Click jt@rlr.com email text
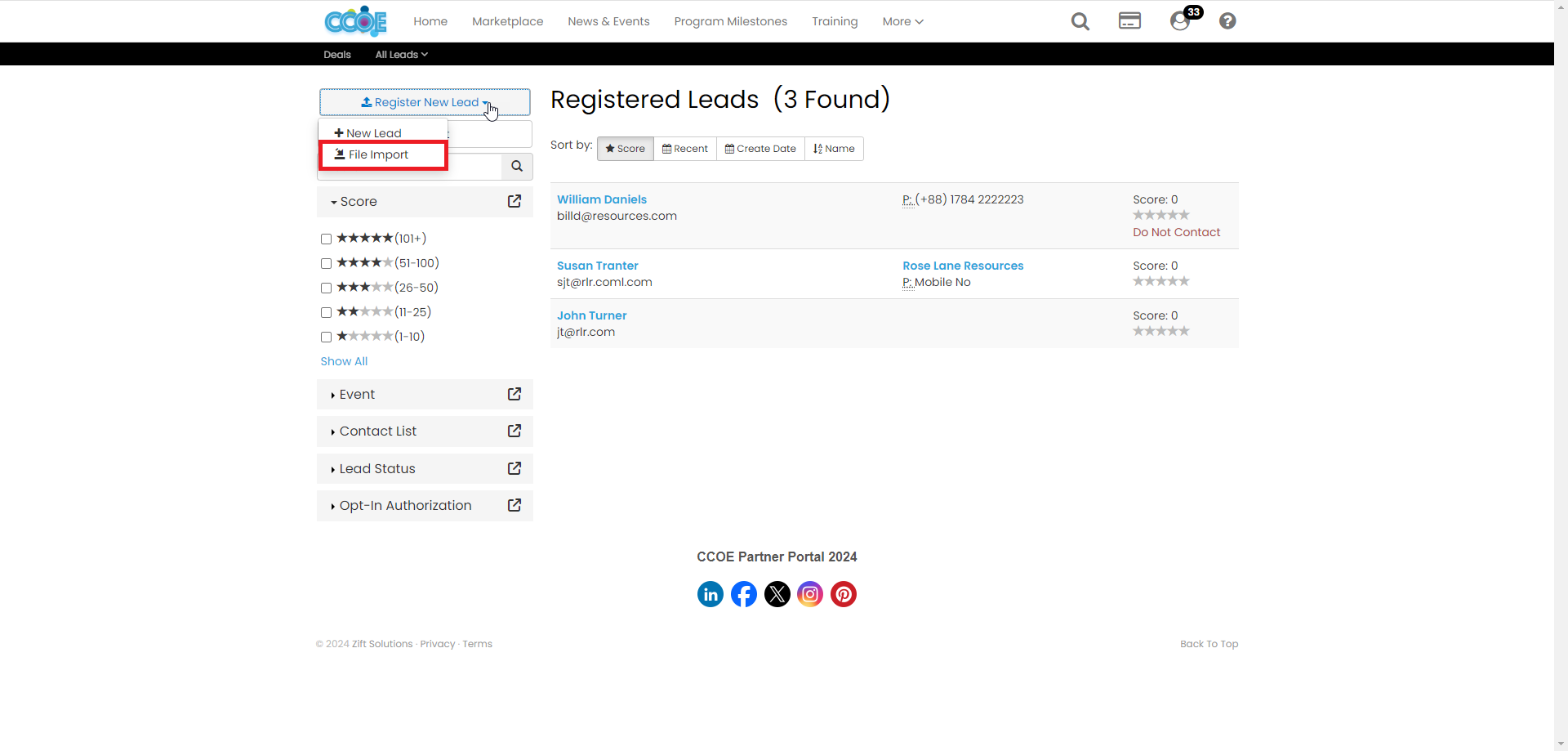 (x=586, y=332)
